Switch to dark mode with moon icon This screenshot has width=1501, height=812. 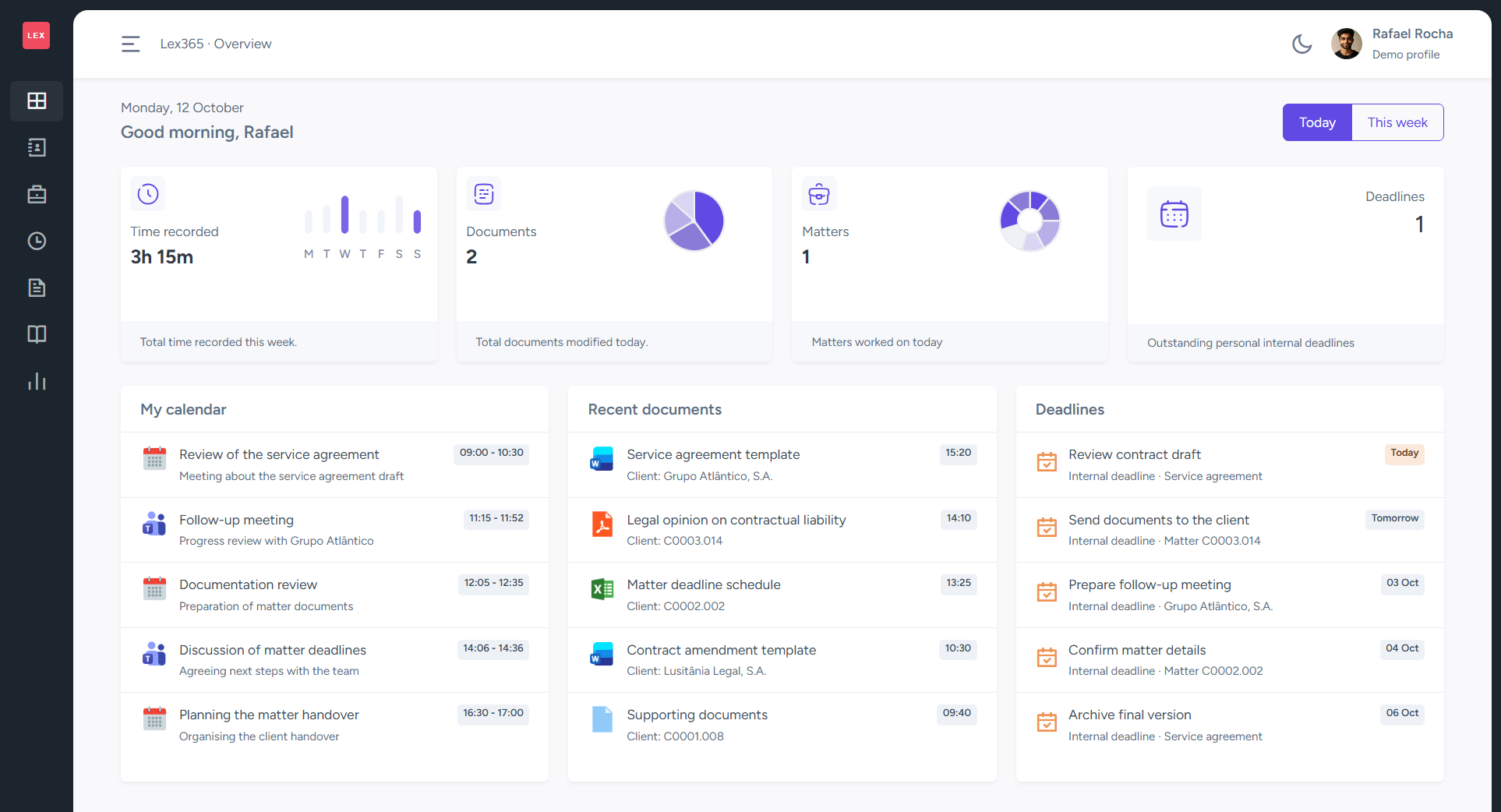pos(1301,44)
